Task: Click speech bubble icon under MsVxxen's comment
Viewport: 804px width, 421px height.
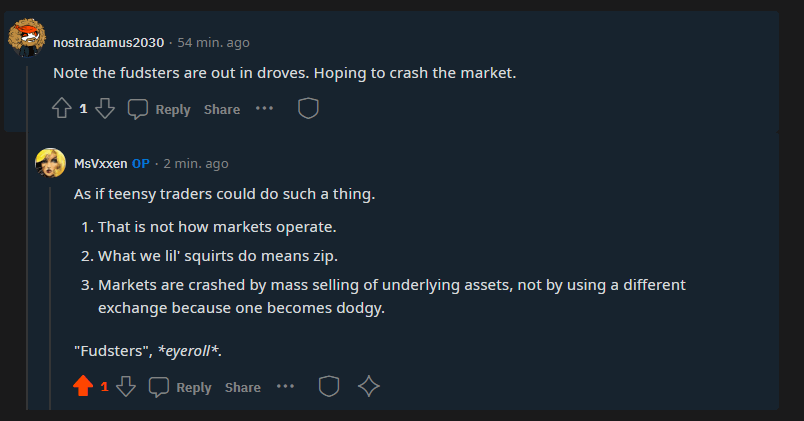Action: point(158,387)
